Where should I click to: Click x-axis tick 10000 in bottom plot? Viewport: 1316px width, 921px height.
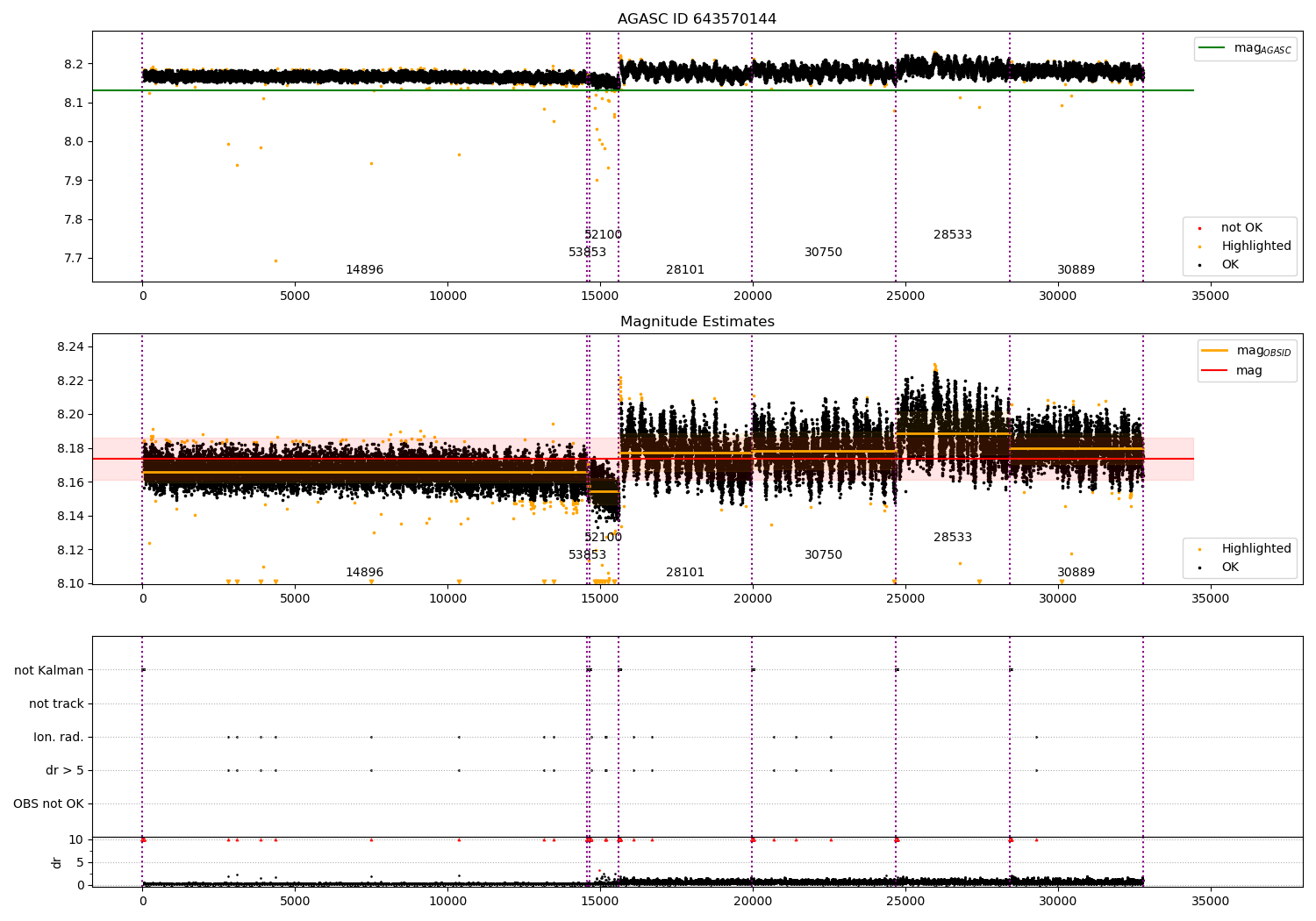click(447, 902)
